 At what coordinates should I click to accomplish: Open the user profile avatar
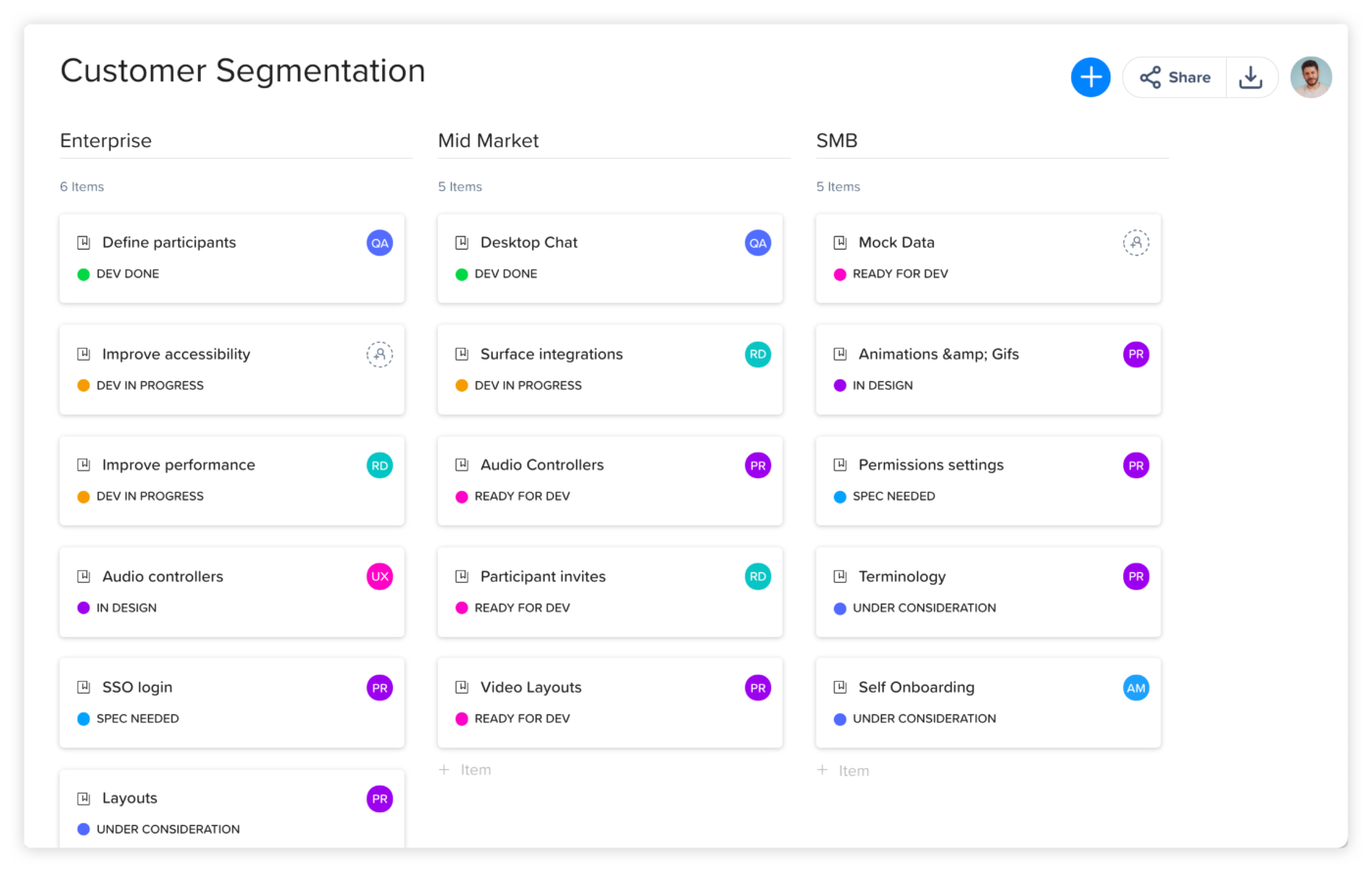1310,77
